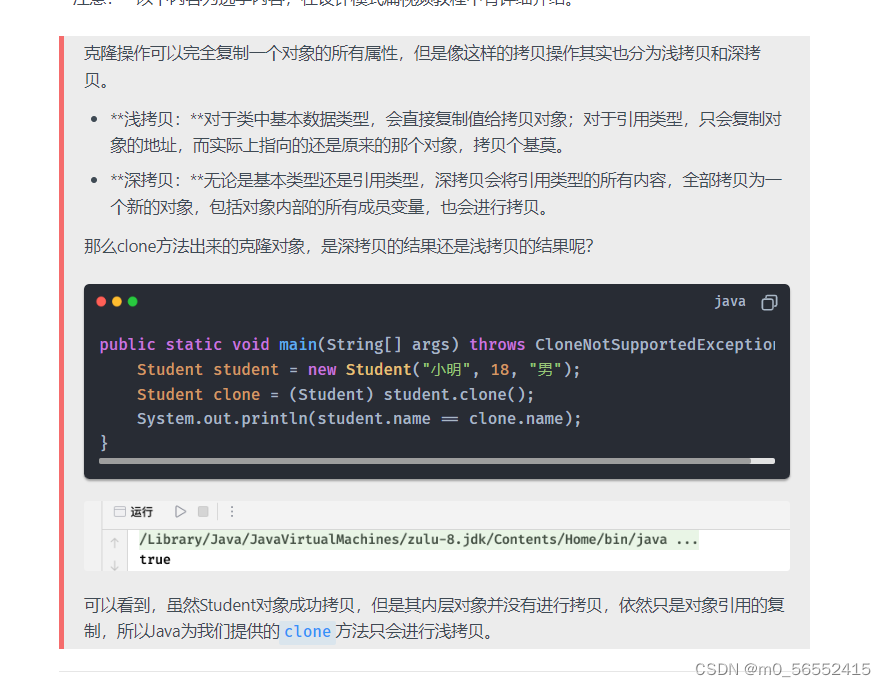Select the 运行 tab label

pyautogui.click(x=141, y=512)
